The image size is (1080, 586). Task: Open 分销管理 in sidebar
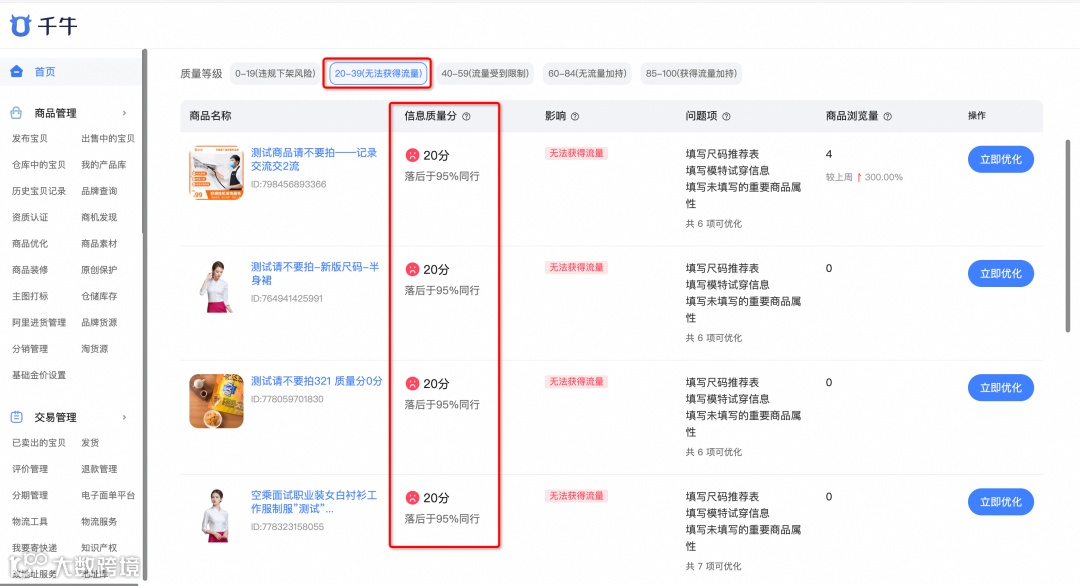pos(30,349)
